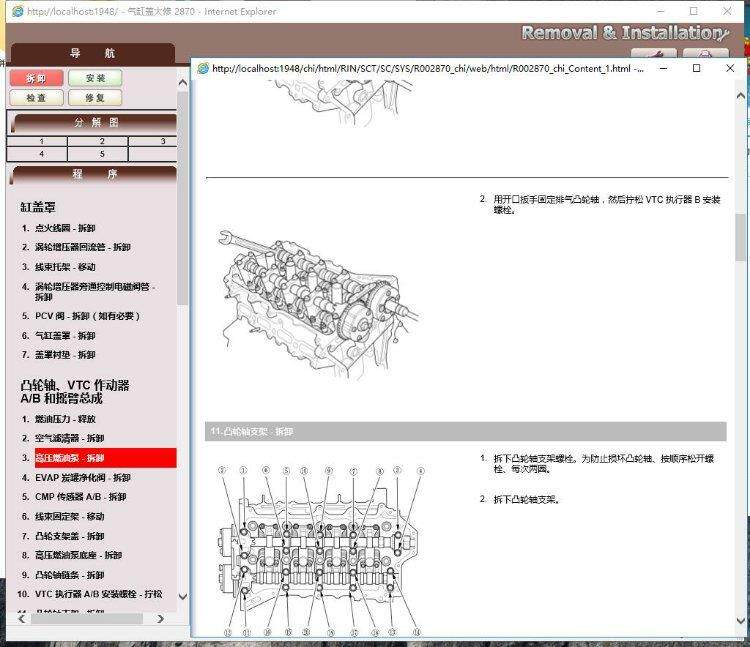Select the 拆卸 mode button
The image size is (750, 647).
click(36, 78)
